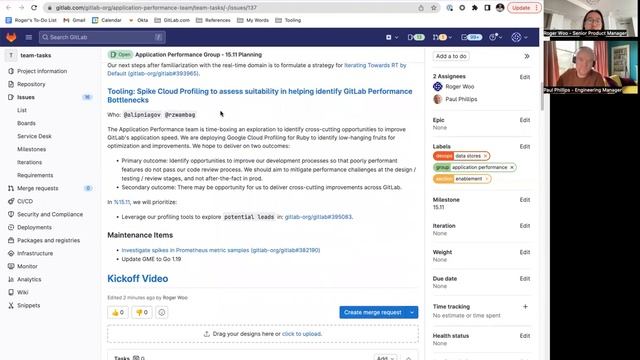Give a thumbs down reaction
The height and width of the screenshot is (360, 640).
click(142, 312)
